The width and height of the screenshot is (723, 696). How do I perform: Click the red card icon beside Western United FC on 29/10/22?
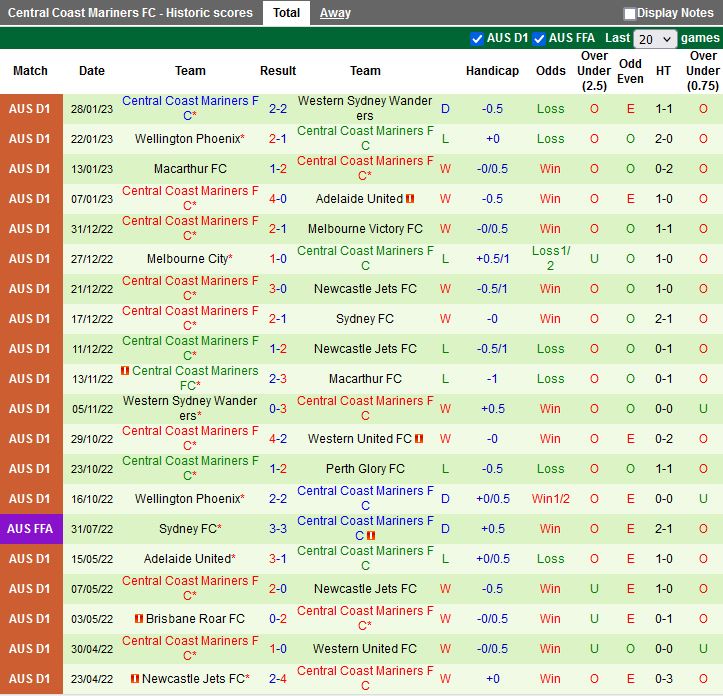pos(419,439)
